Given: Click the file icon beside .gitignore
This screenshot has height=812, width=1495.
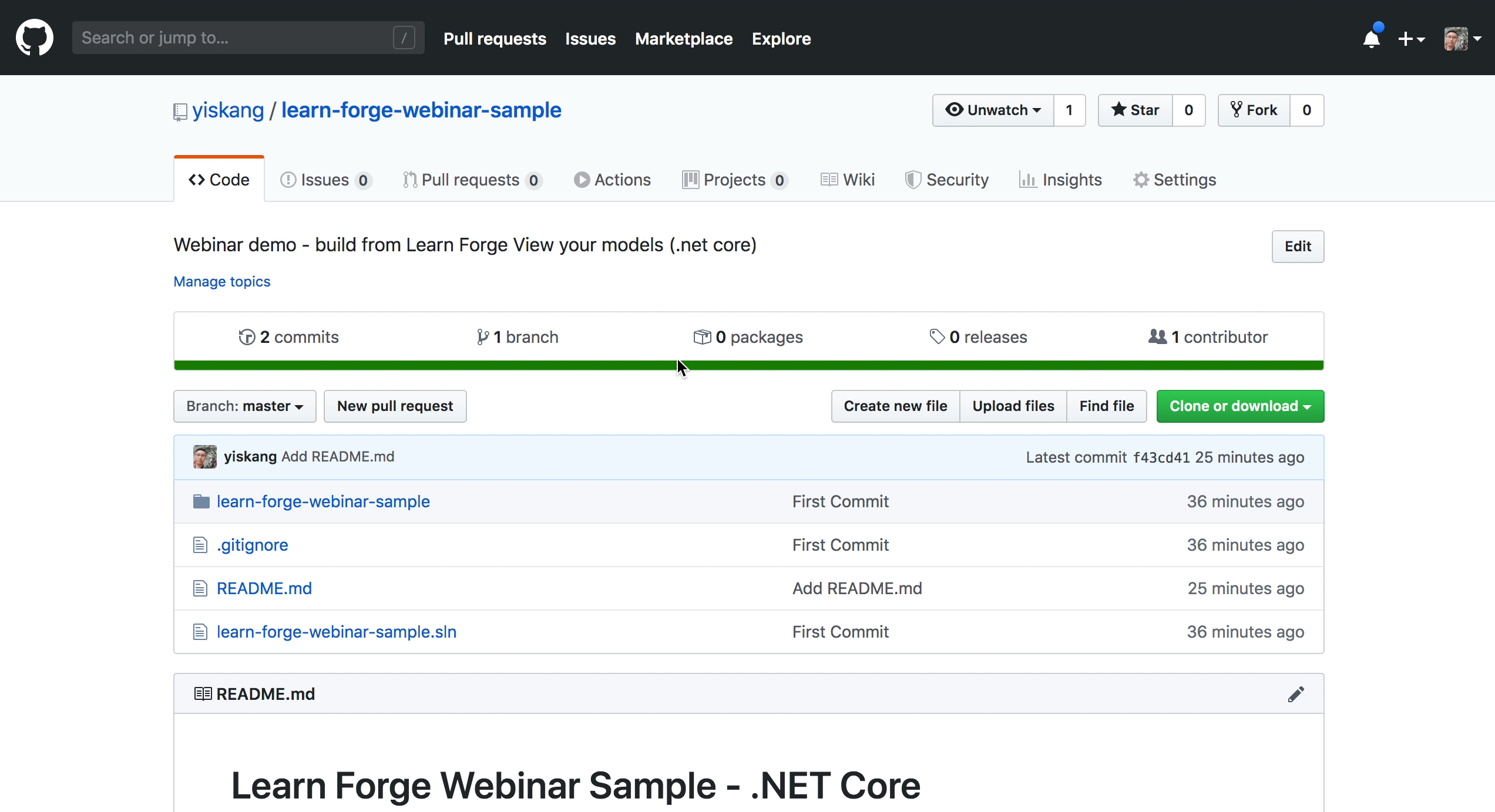Looking at the screenshot, I should click(x=200, y=545).
